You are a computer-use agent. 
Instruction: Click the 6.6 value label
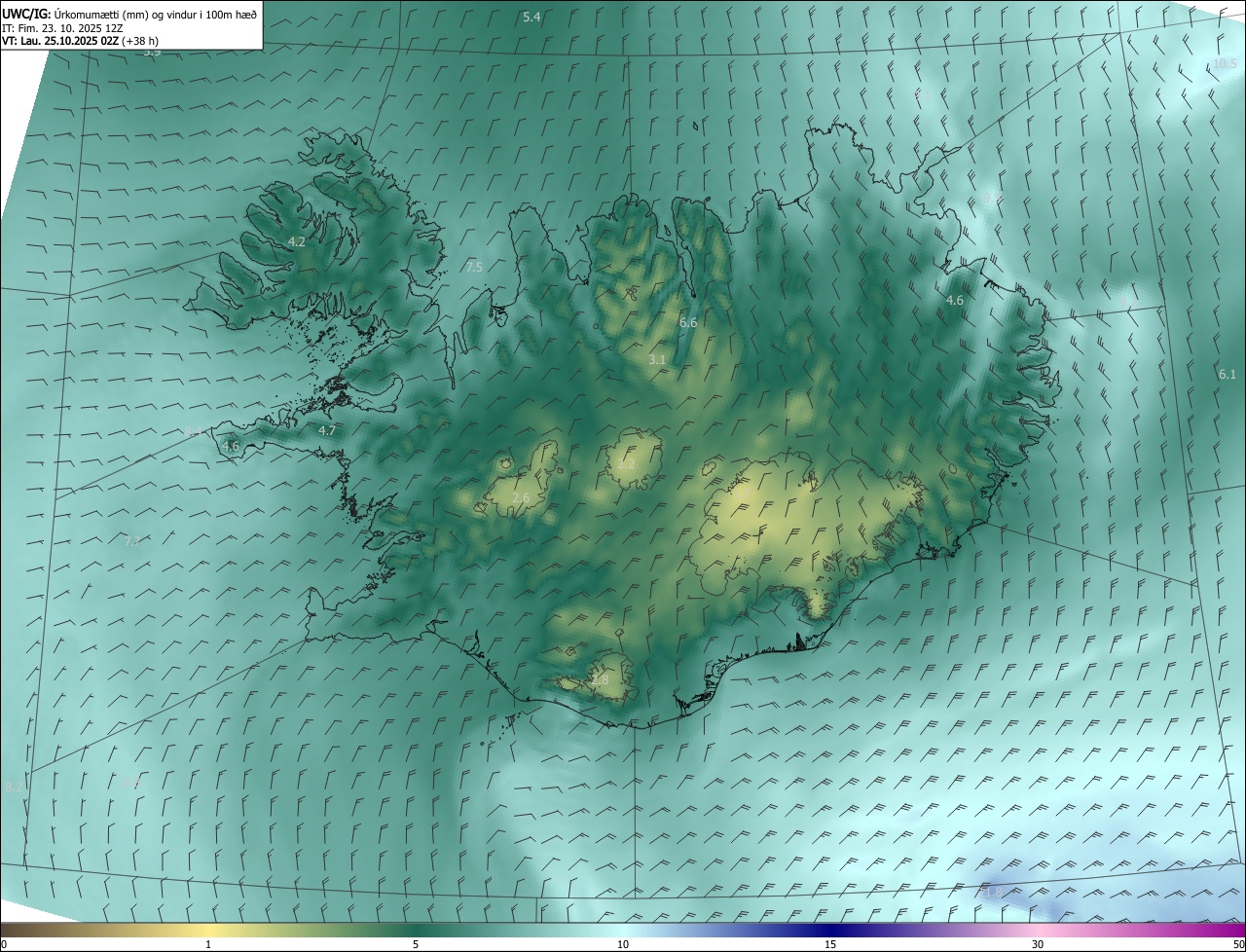pyautogui.click(x=688, y=322)
